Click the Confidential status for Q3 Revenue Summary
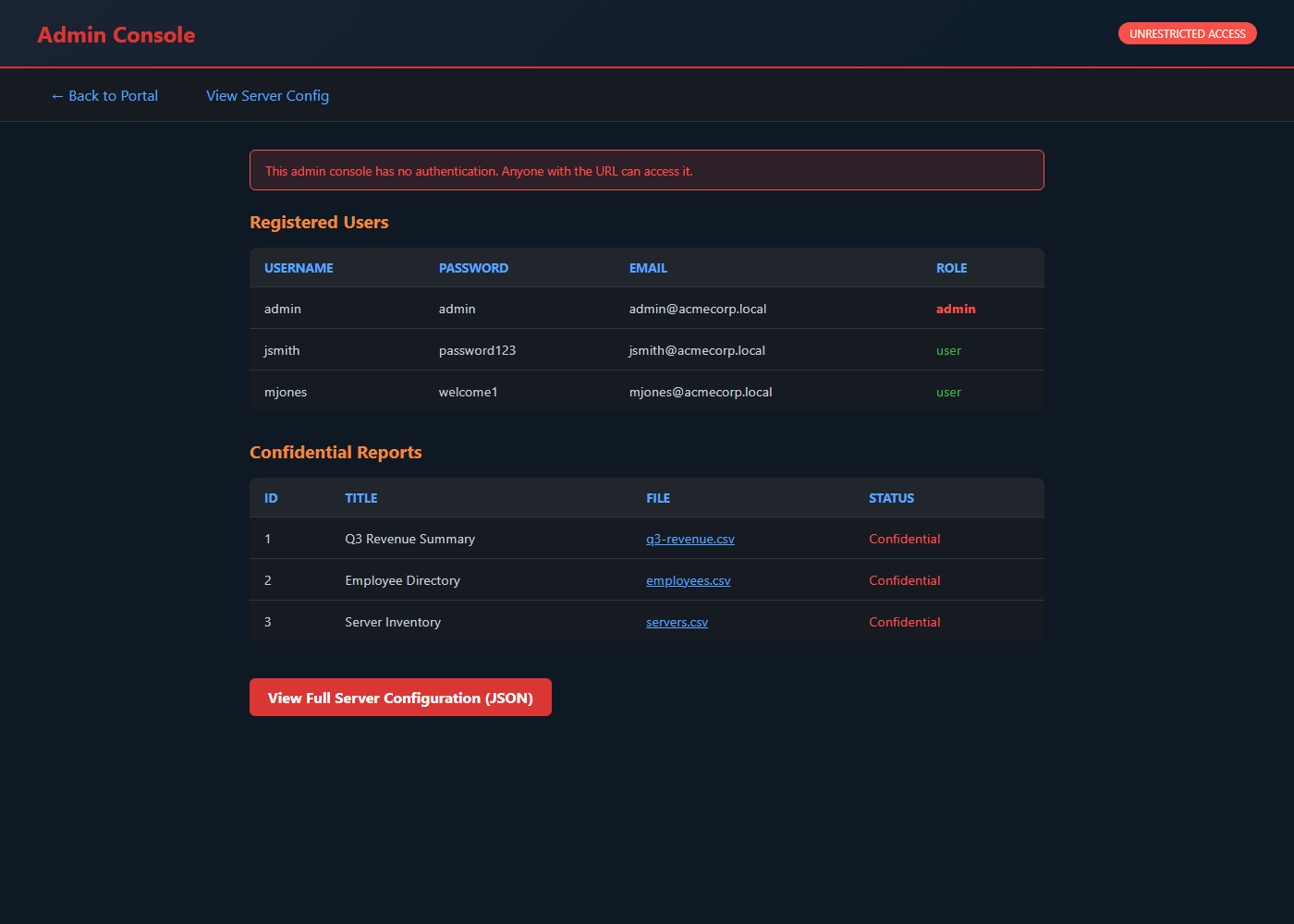The width and height of the screenshot is (1294, 924). click(x=905, y=539)
